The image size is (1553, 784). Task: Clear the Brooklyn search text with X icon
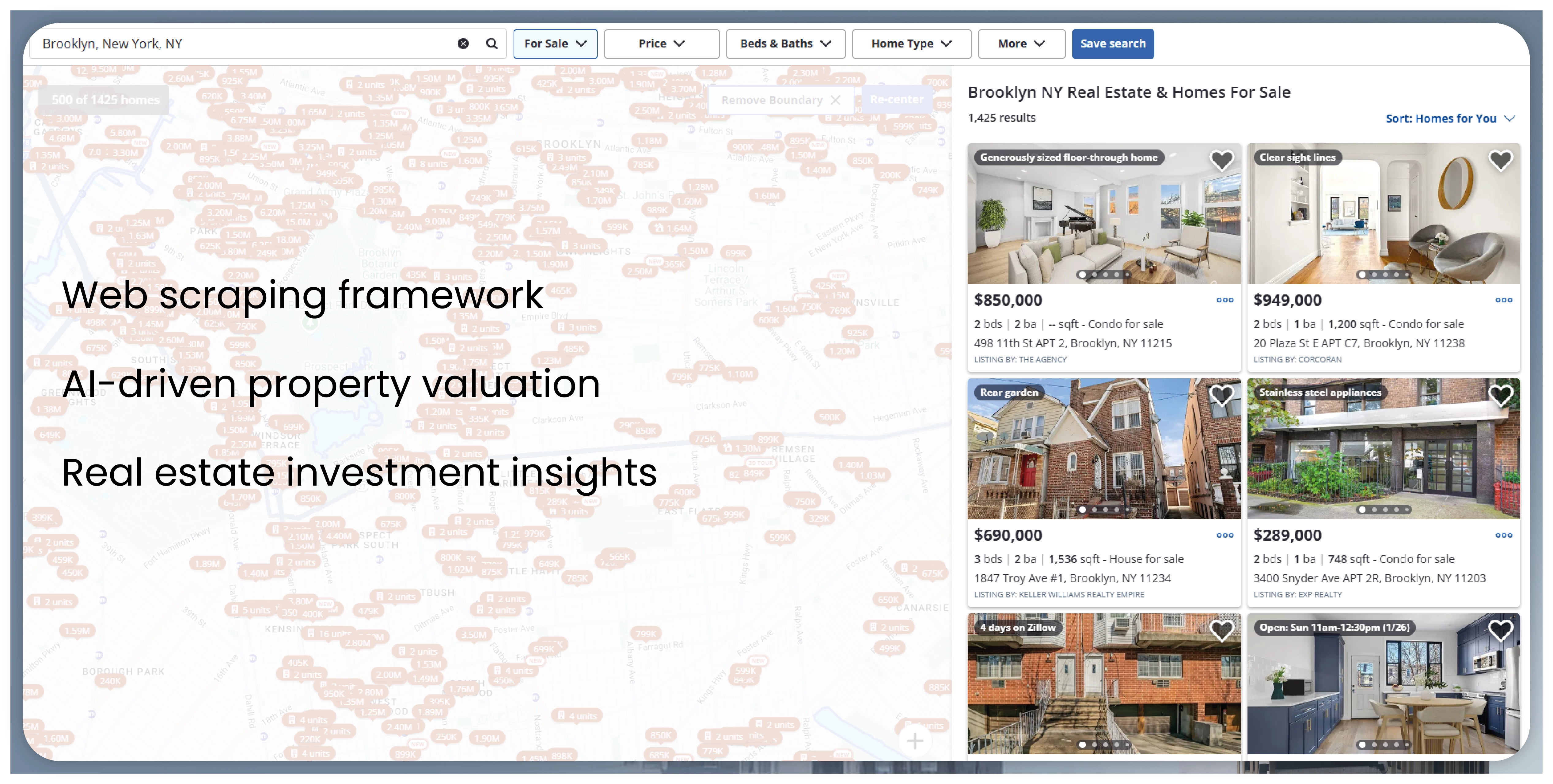click(x=463, y=44)
